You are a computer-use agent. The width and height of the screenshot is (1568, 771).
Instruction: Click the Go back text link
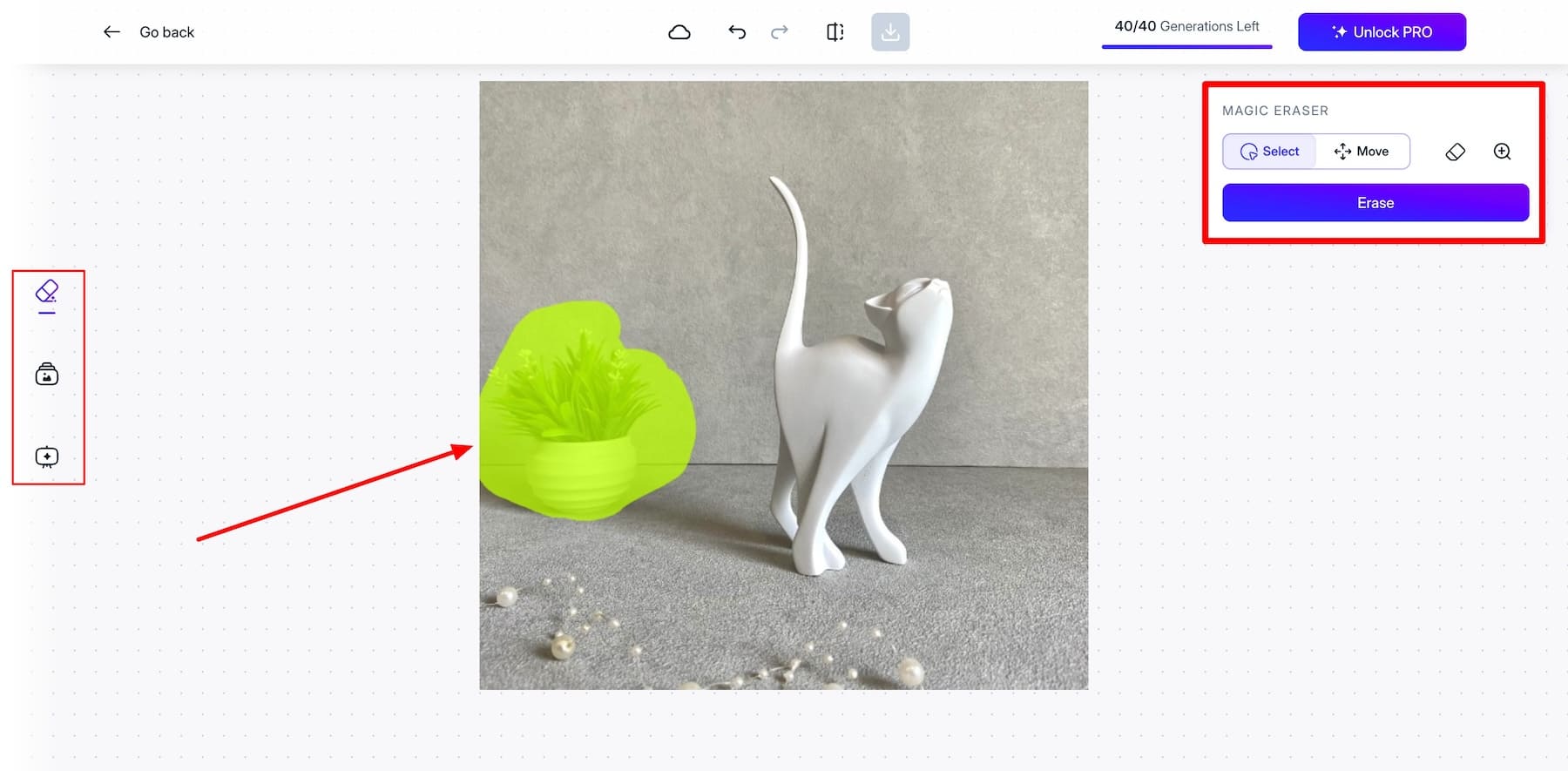pos(166,32)
